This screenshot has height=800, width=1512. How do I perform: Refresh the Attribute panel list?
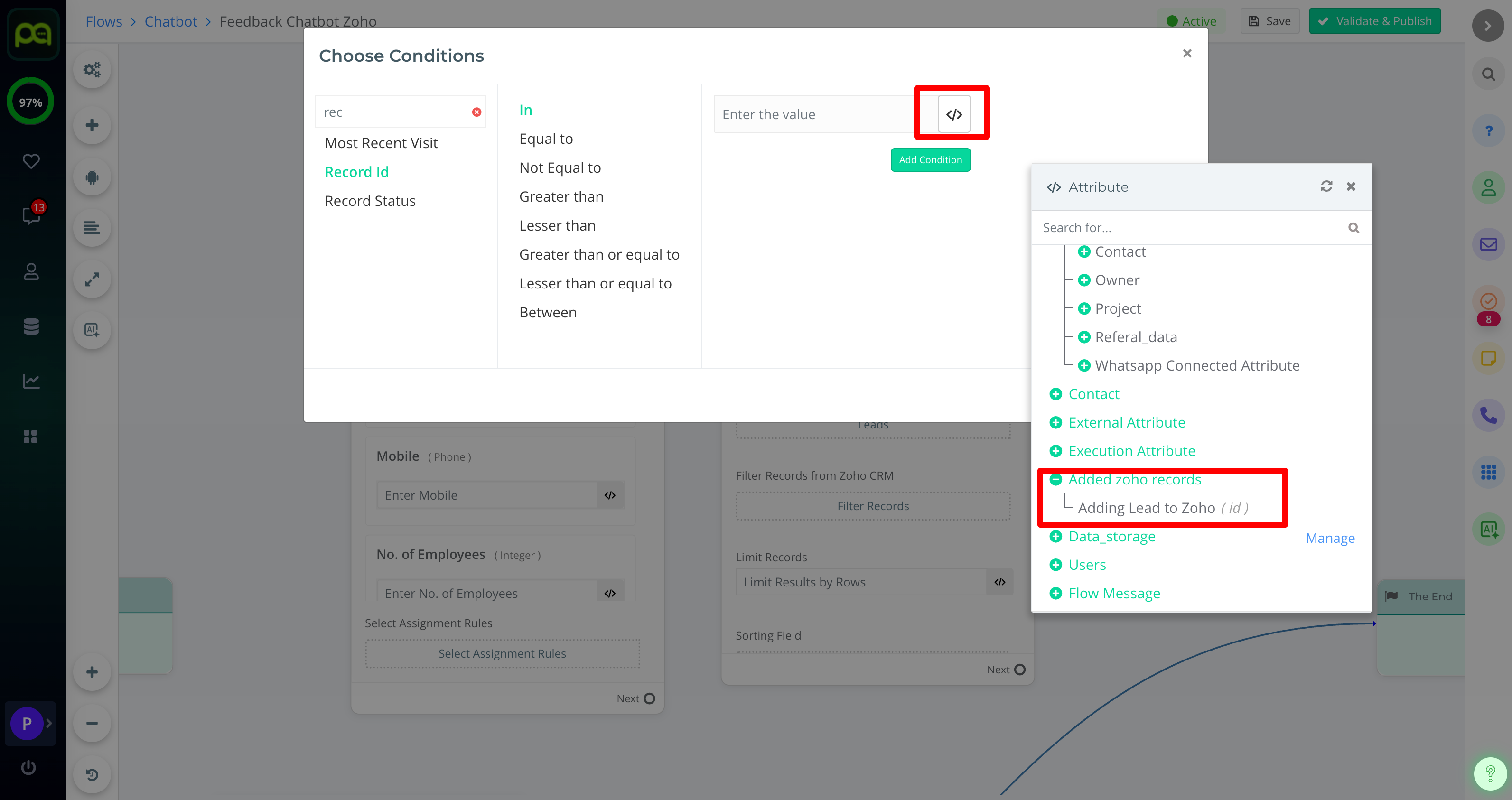1326,186
